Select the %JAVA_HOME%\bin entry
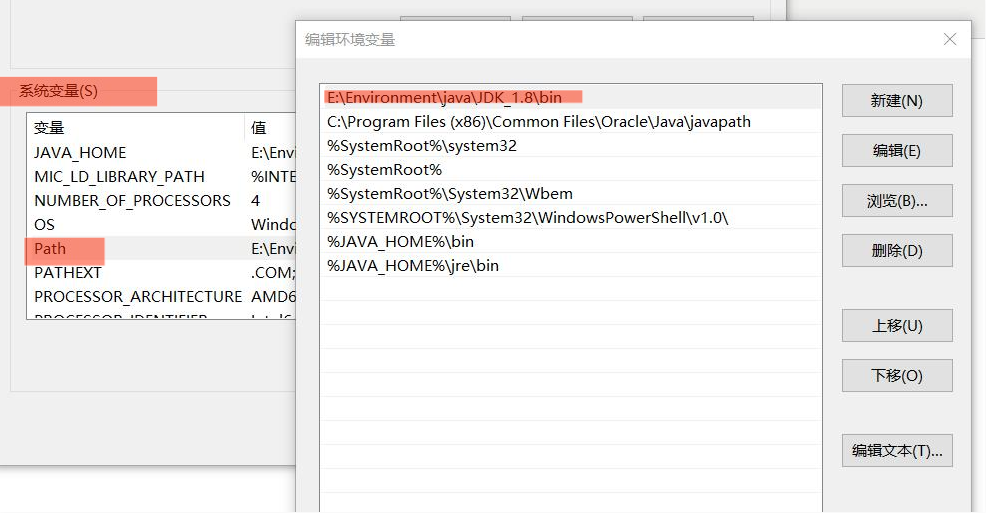 pyautogui.click(x=400, y=242)
